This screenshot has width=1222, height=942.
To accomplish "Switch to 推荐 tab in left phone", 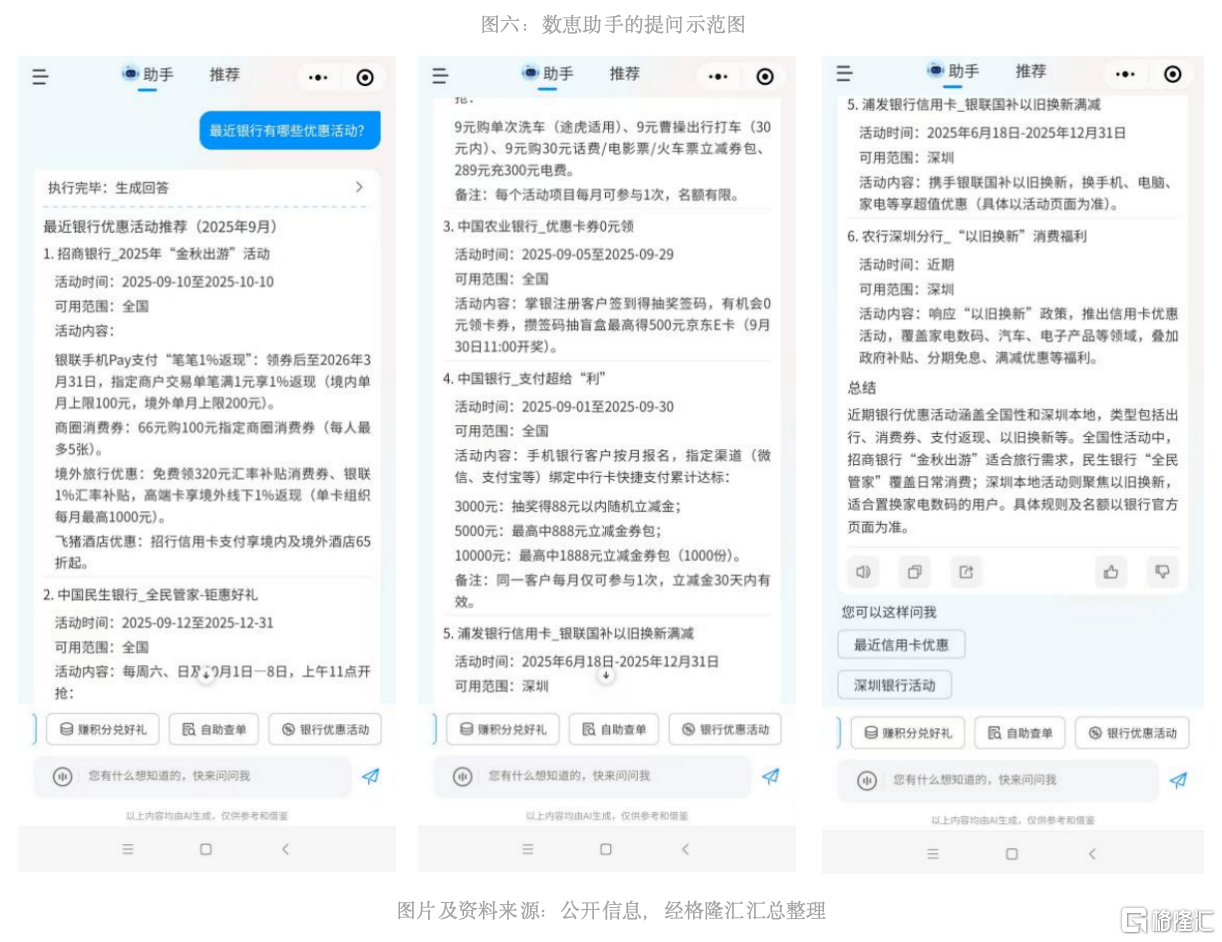I will coord(225,74).
